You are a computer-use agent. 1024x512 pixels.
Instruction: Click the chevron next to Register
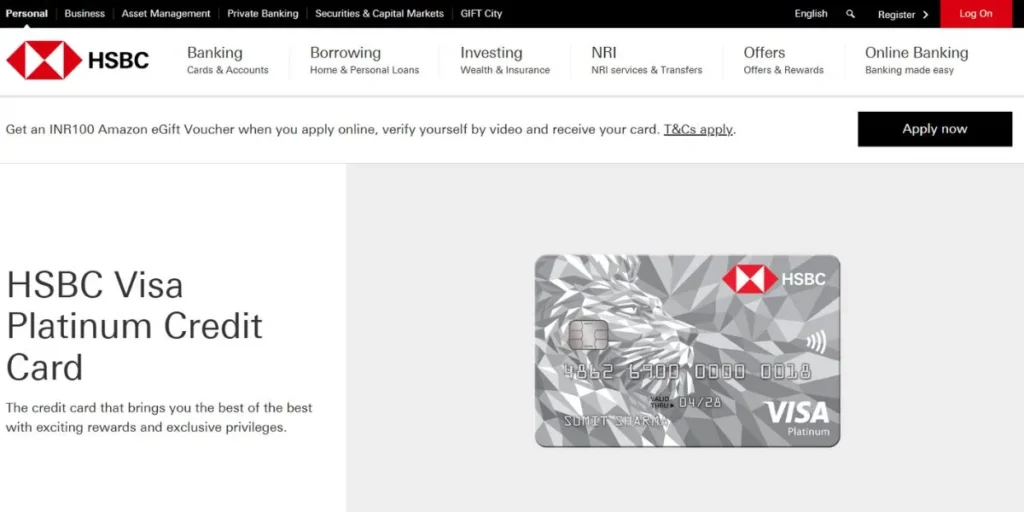click(x=925, y=14)
